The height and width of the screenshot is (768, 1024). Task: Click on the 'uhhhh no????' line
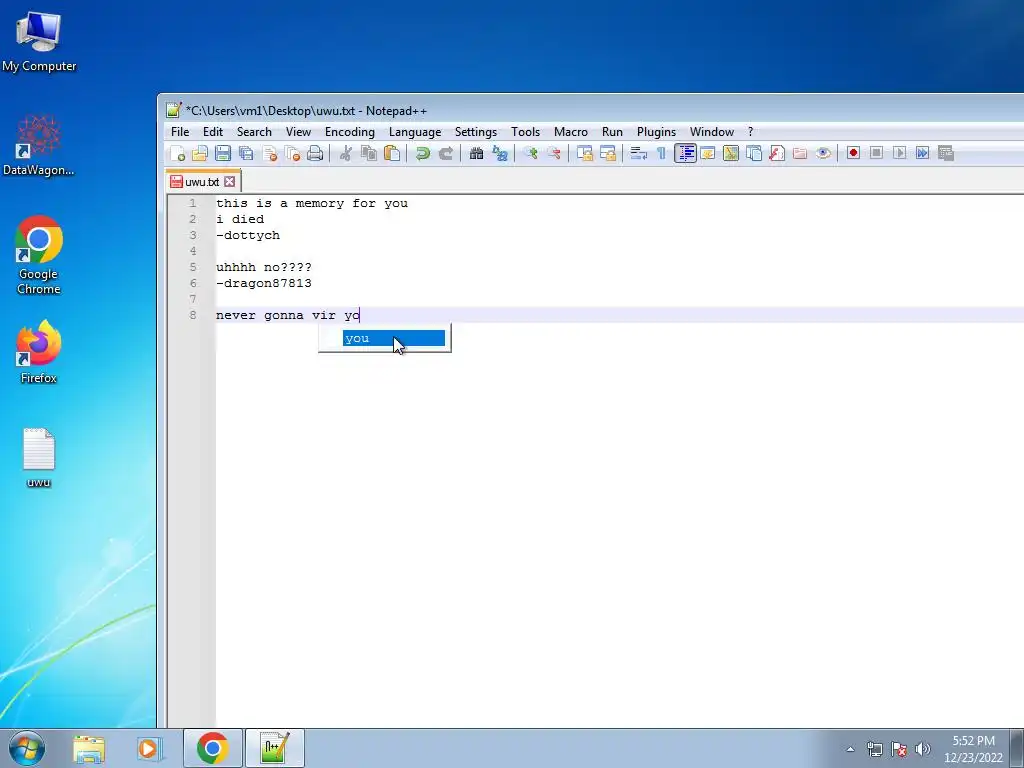pos(264,267)
